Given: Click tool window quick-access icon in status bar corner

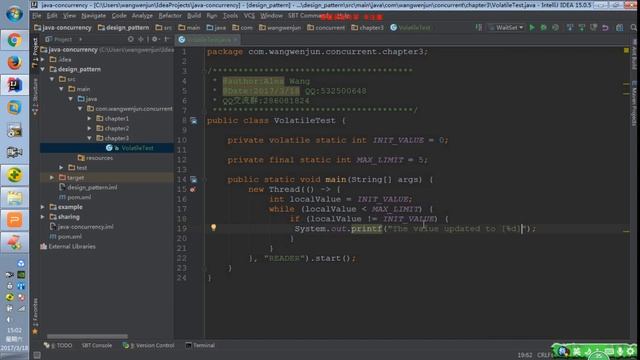Looking at the screenshot, I should 37,355.
